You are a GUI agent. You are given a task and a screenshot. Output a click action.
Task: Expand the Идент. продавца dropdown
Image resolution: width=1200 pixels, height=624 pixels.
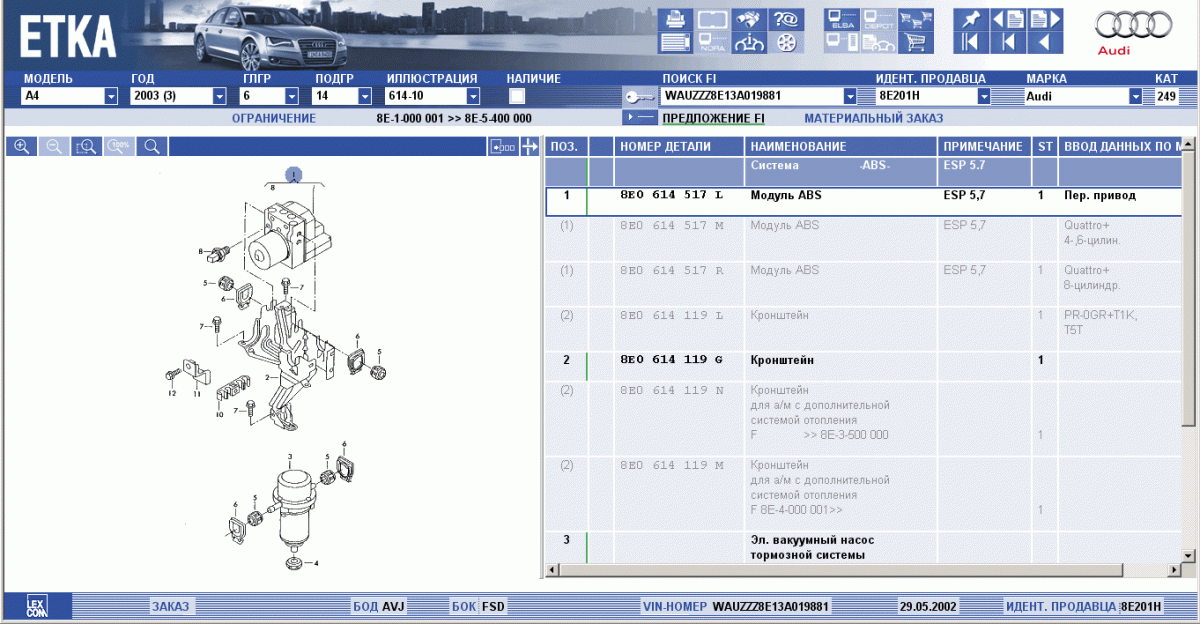(x=983, y=96)
